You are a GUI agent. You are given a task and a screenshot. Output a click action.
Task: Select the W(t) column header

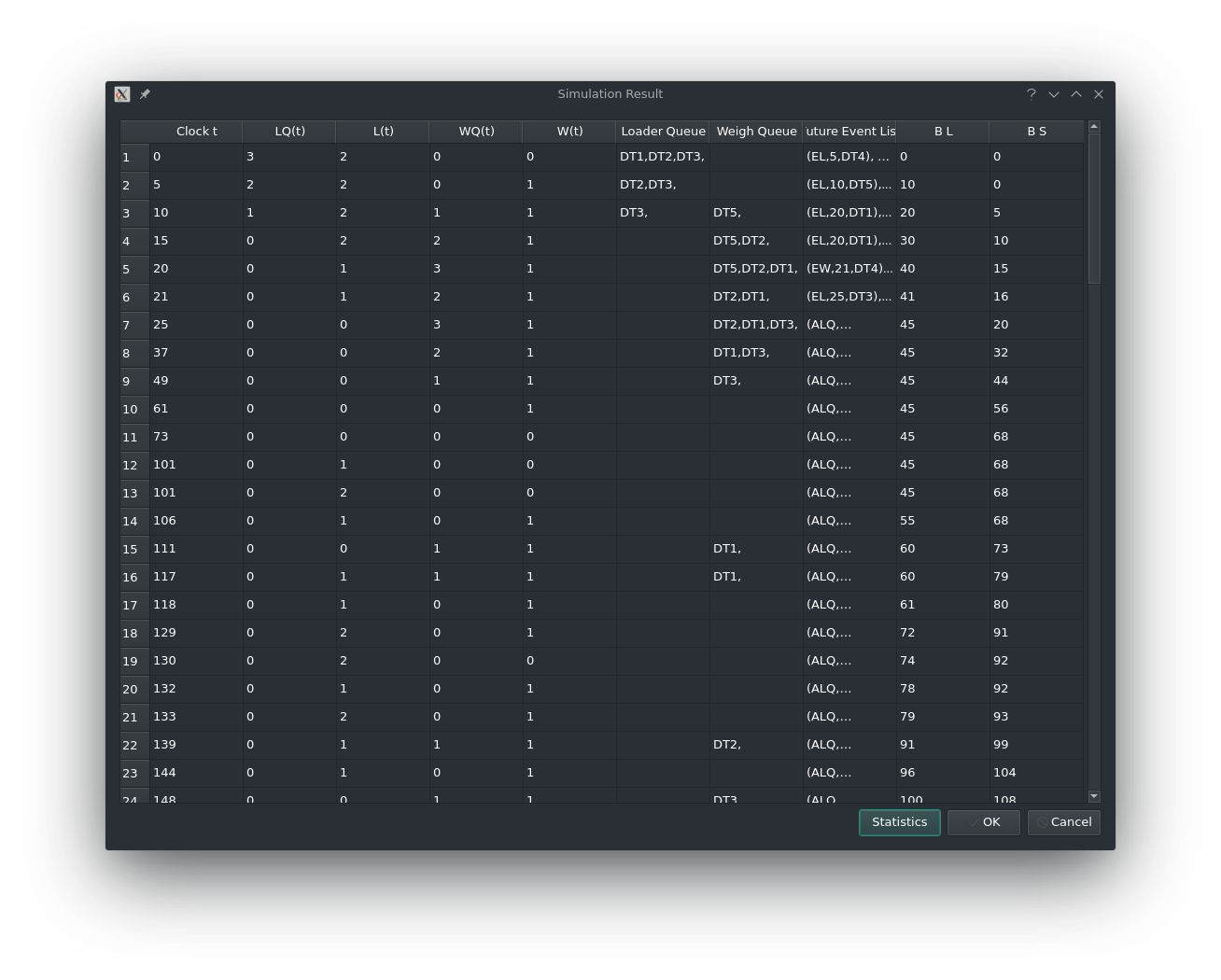point(569,132)
